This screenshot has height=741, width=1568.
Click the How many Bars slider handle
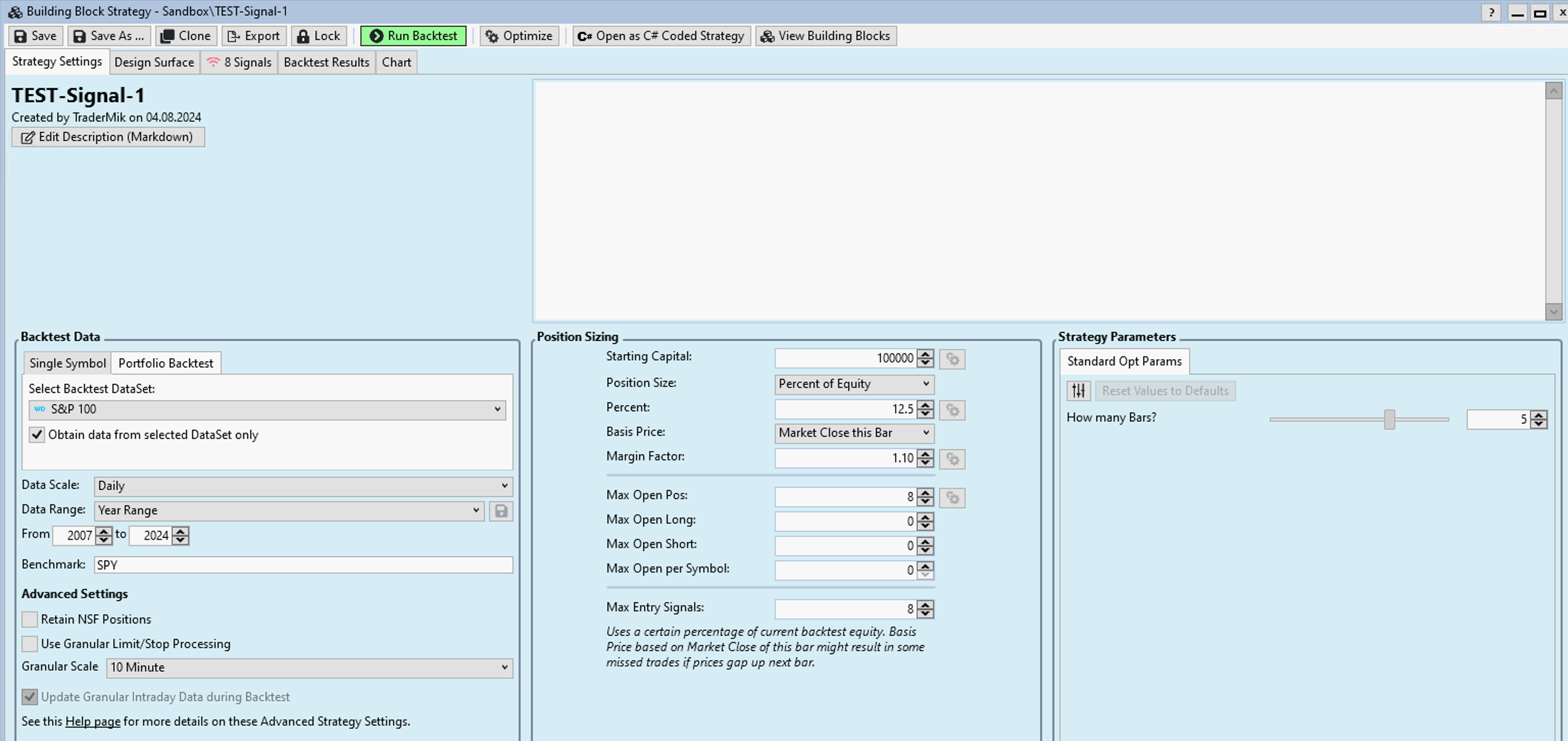click(1389, 419)
